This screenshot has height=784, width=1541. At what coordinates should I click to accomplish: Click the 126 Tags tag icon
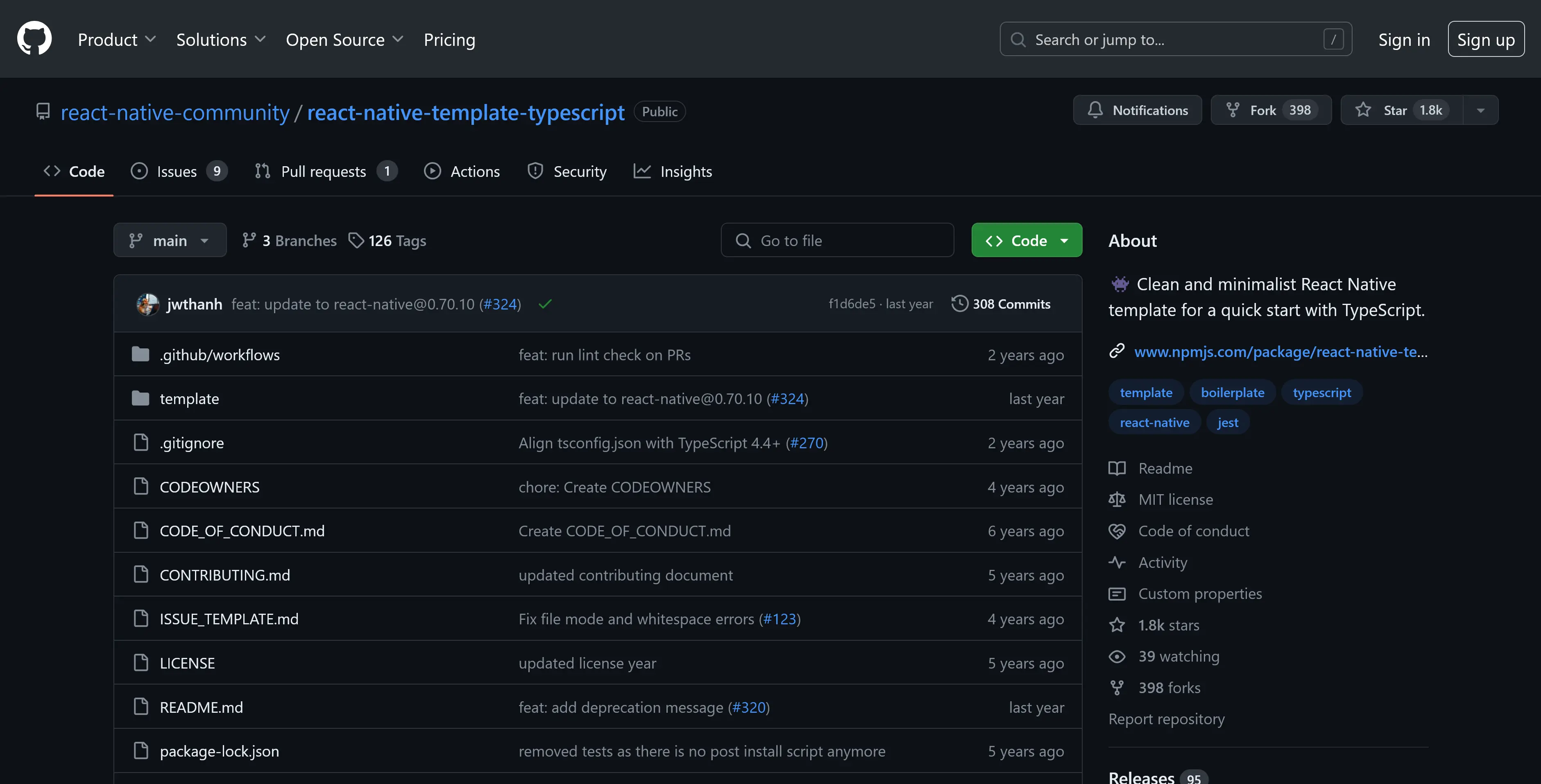pos(356,240)
